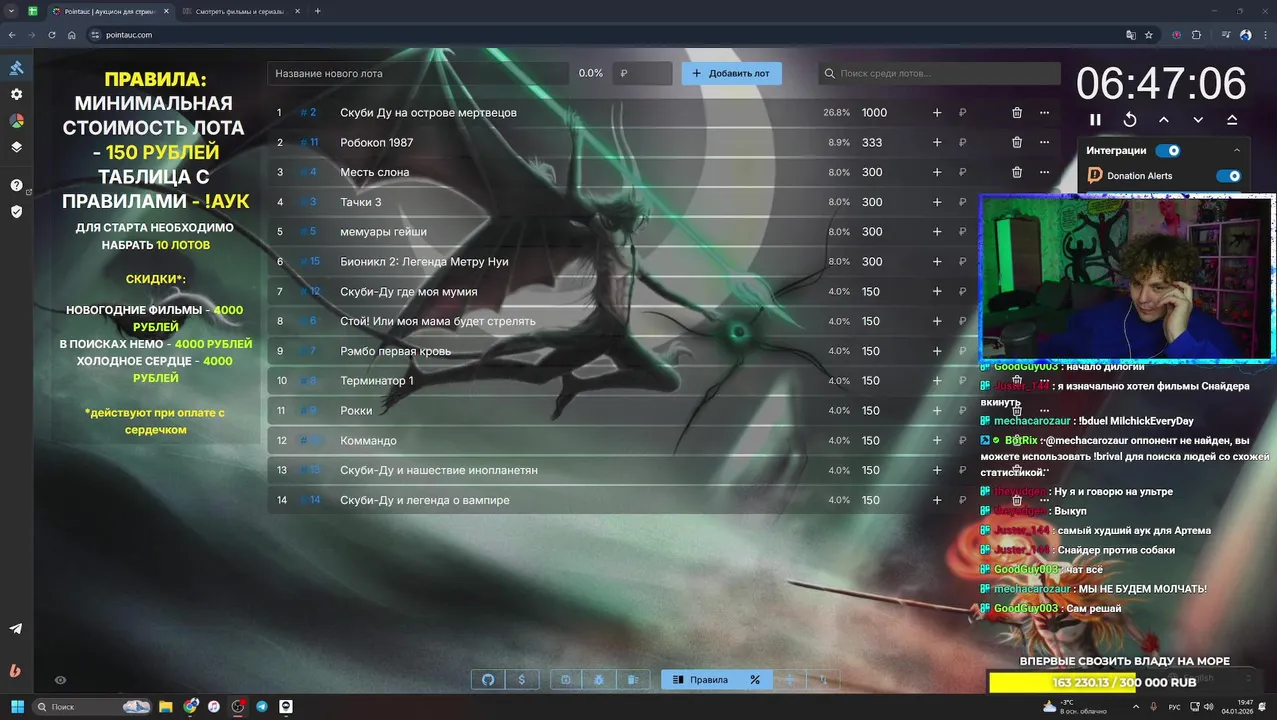Open the layers overlays page in sidebar
The width and height of the screenshot is (1277, 720).
[x=16, y=146]
